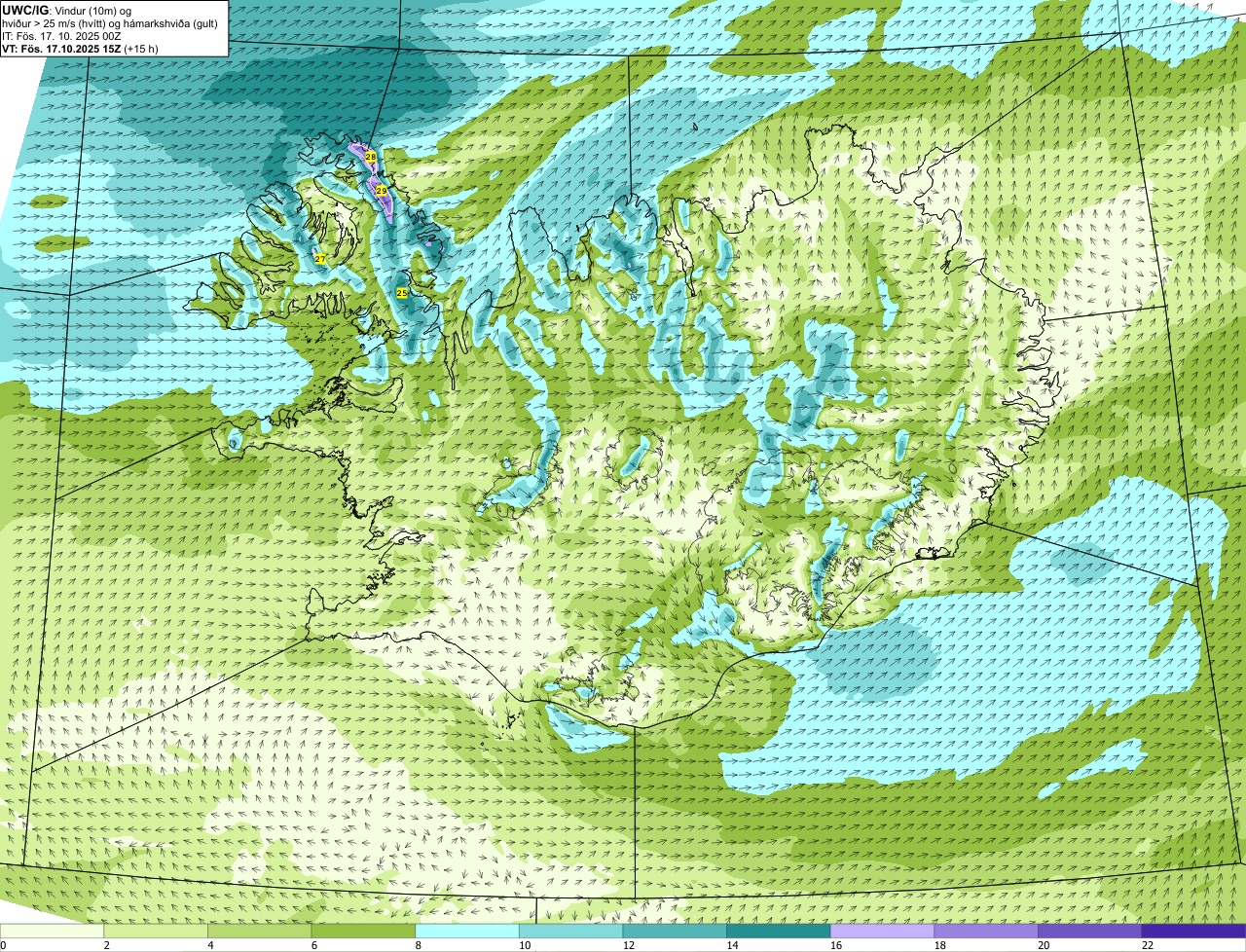This screenshot has height=952, width=1246.
Task: Click the legend scale value 16
Action: tap(836, 945)
